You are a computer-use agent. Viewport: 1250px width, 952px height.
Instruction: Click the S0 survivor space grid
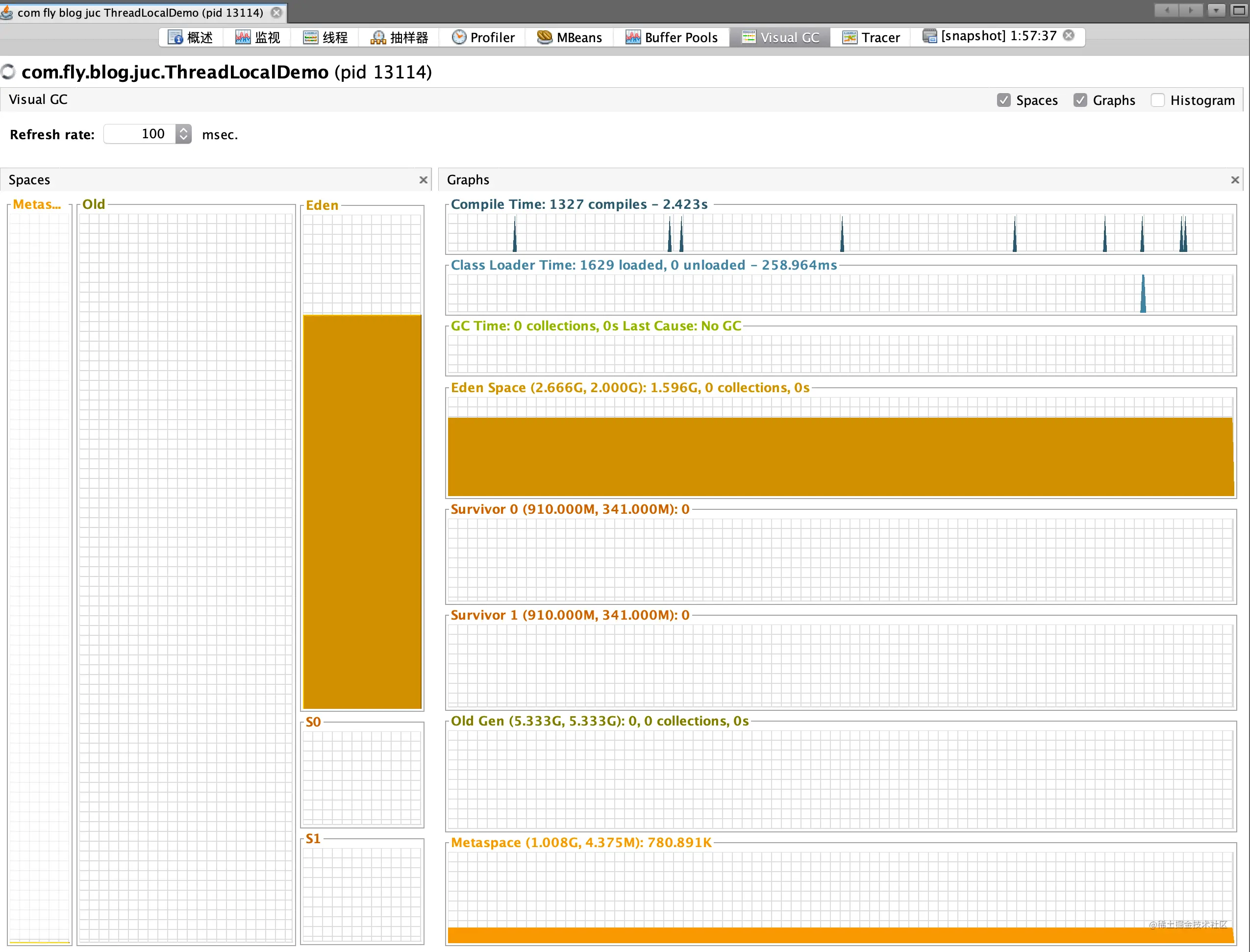(x=362, y=777)
